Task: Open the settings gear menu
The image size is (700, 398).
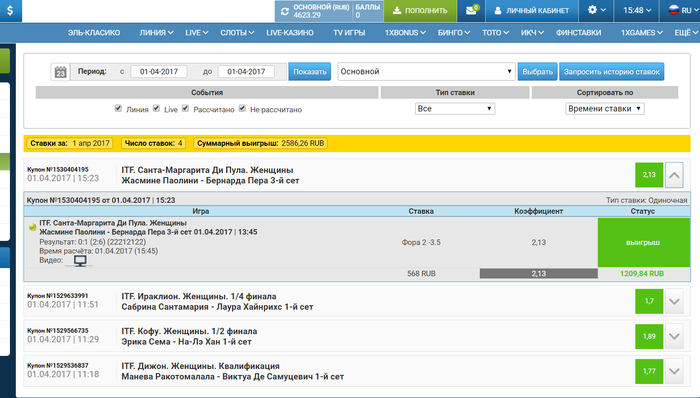Action: [596, 10]
